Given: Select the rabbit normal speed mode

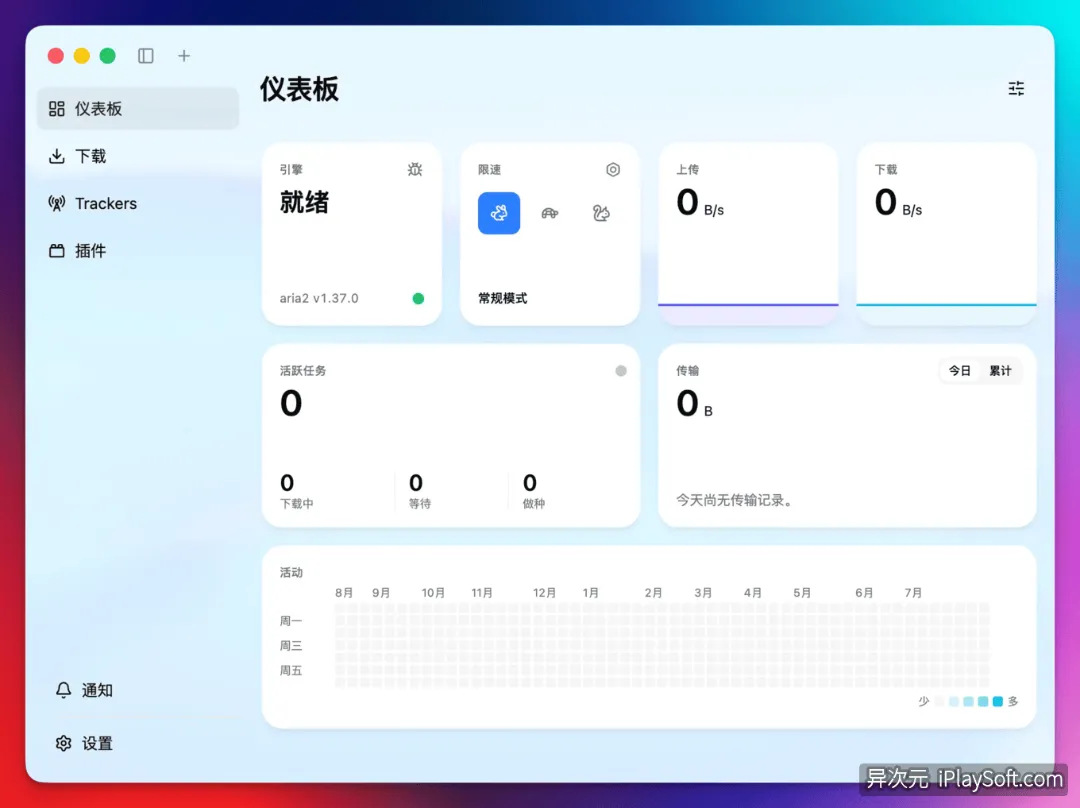Looking at the screenshot, I should 499,213.
